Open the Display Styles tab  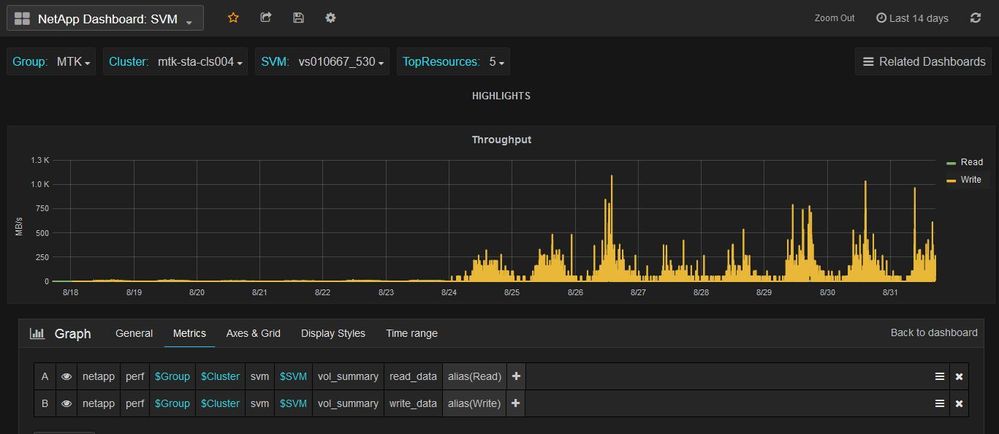pos(333,333)
